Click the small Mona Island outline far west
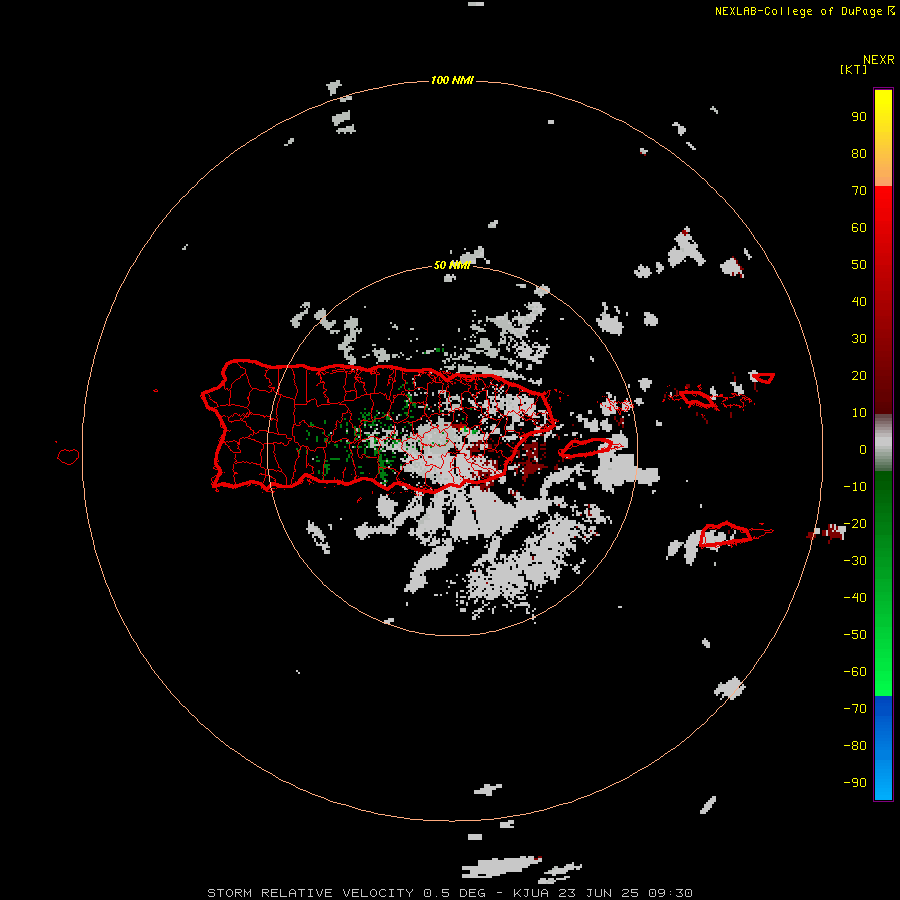Screen dimensions: 900x900 coord(68,456)
